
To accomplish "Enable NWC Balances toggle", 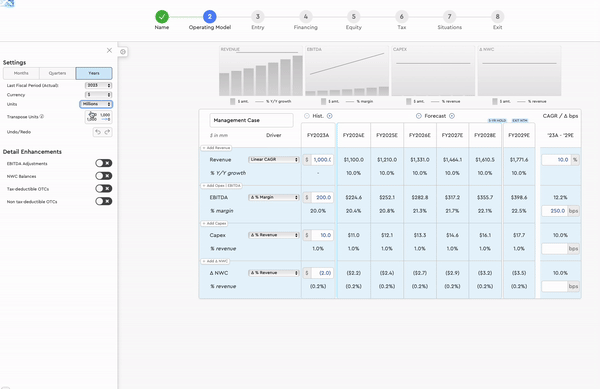I will coord(104,176).
